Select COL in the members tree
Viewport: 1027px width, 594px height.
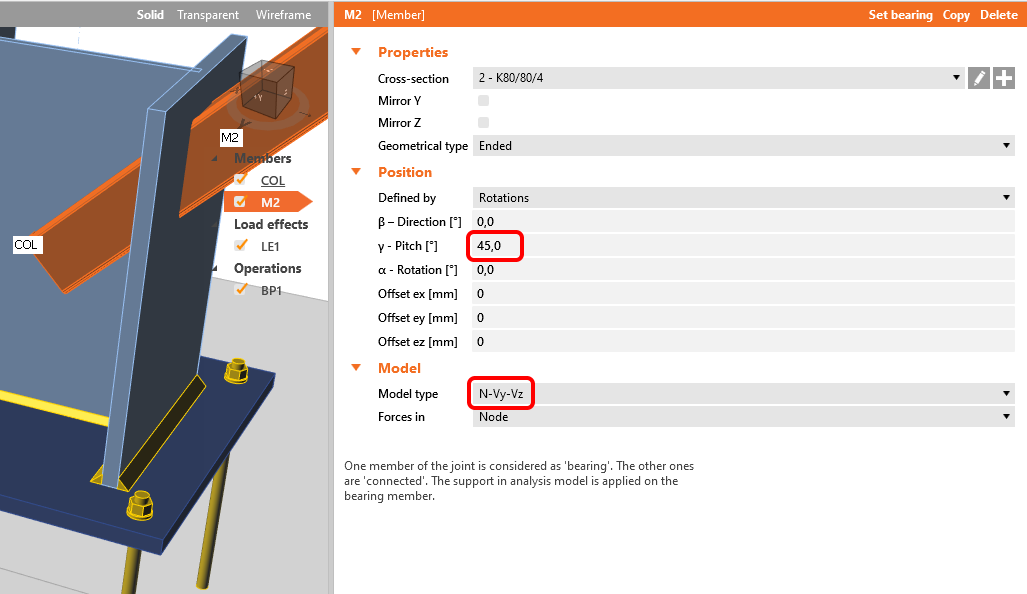coord(272,181)
